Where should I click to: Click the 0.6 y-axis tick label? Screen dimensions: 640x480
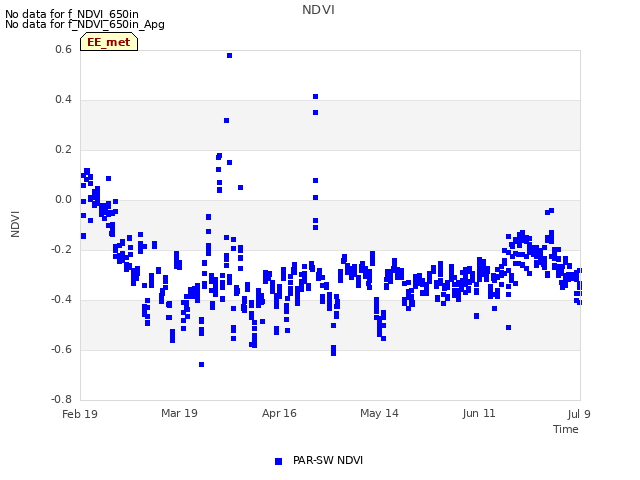pos(63,49)
